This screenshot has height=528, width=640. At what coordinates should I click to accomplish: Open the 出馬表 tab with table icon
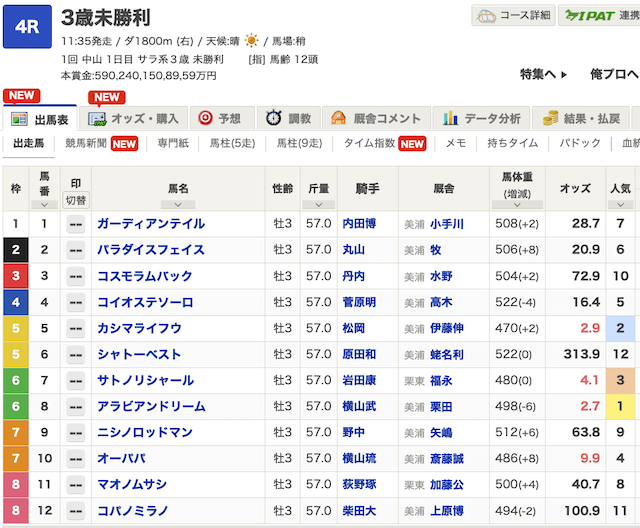39,119
